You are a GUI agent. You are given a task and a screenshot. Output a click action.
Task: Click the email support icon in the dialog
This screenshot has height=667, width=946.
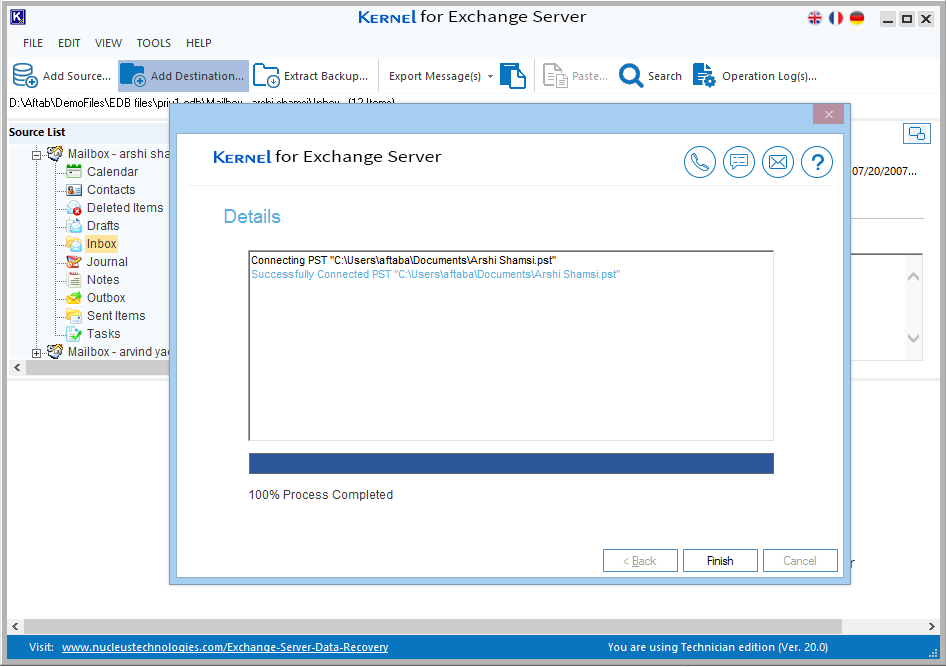point(778,162)
